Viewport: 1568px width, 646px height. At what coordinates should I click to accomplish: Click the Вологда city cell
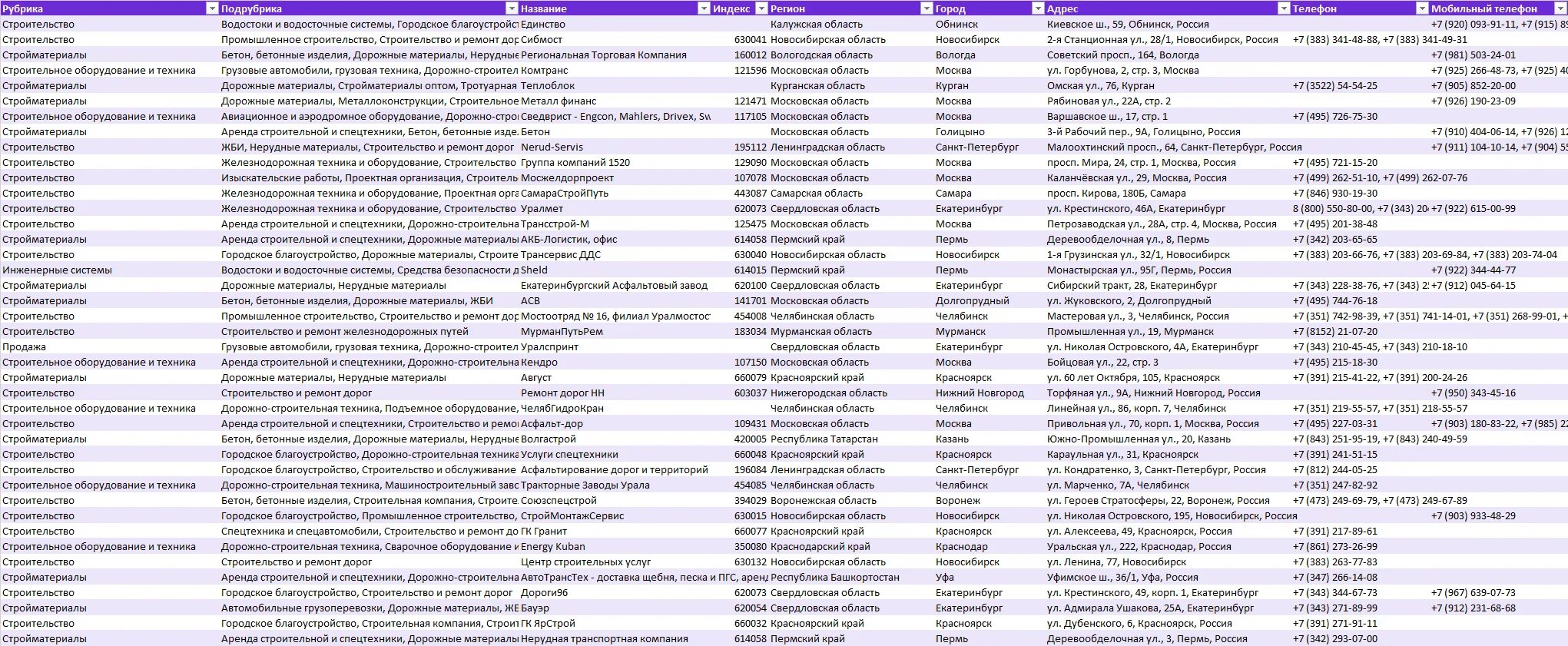pyautogui.click(x=989, y=55)
